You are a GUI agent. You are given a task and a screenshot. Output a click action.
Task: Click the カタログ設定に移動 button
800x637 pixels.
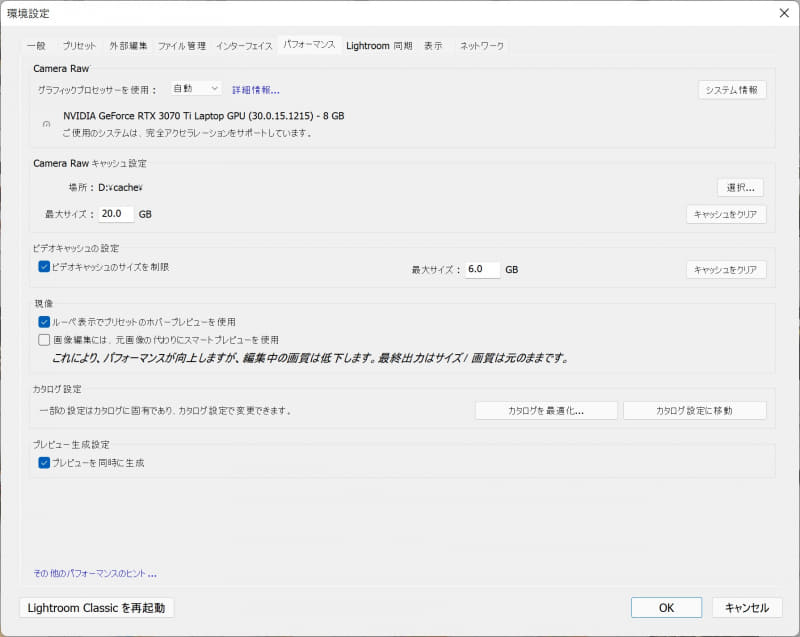coord(695,410)
